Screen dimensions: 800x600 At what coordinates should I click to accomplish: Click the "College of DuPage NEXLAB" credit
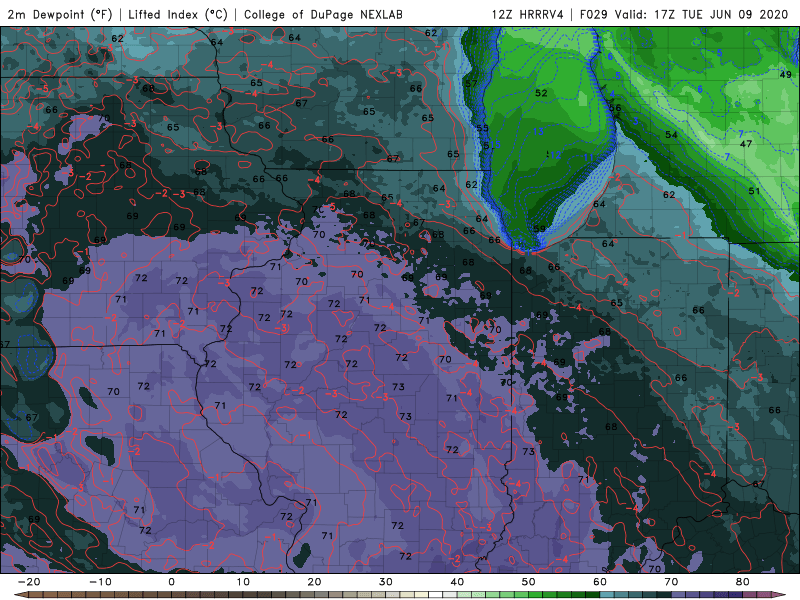[x=323, y=14]
